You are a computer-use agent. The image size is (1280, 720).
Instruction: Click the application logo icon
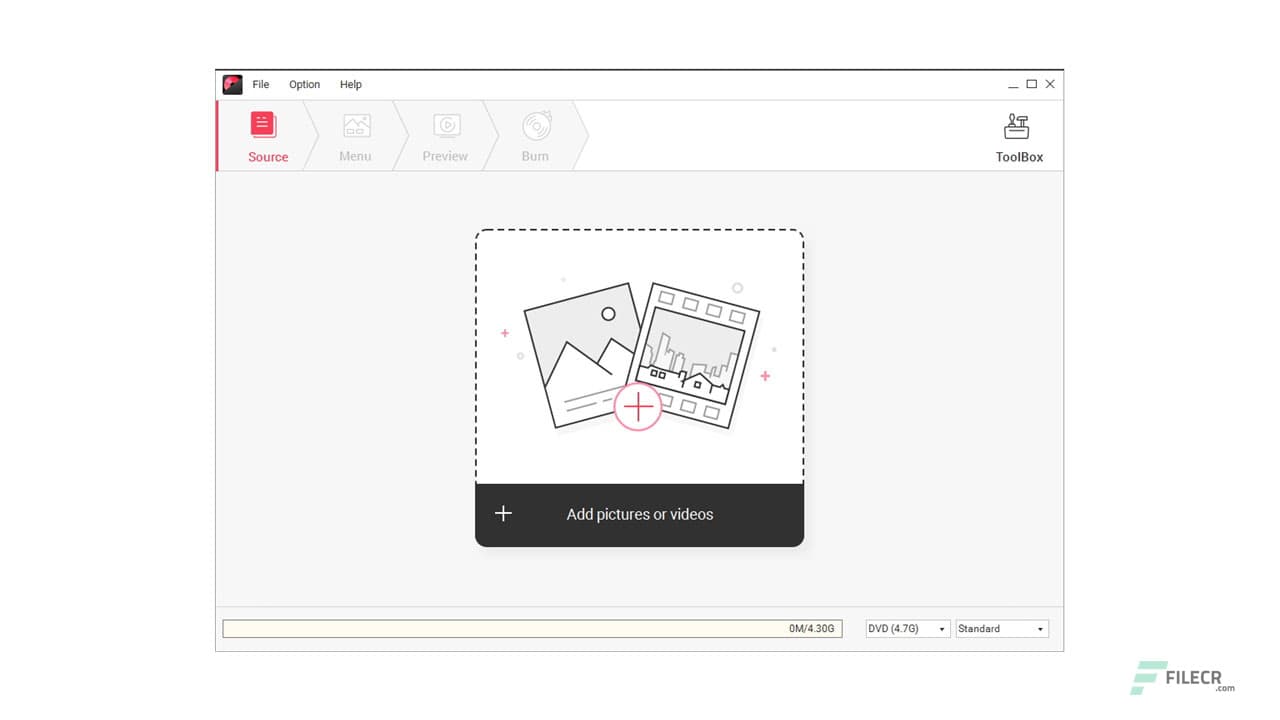click(232, 84)
